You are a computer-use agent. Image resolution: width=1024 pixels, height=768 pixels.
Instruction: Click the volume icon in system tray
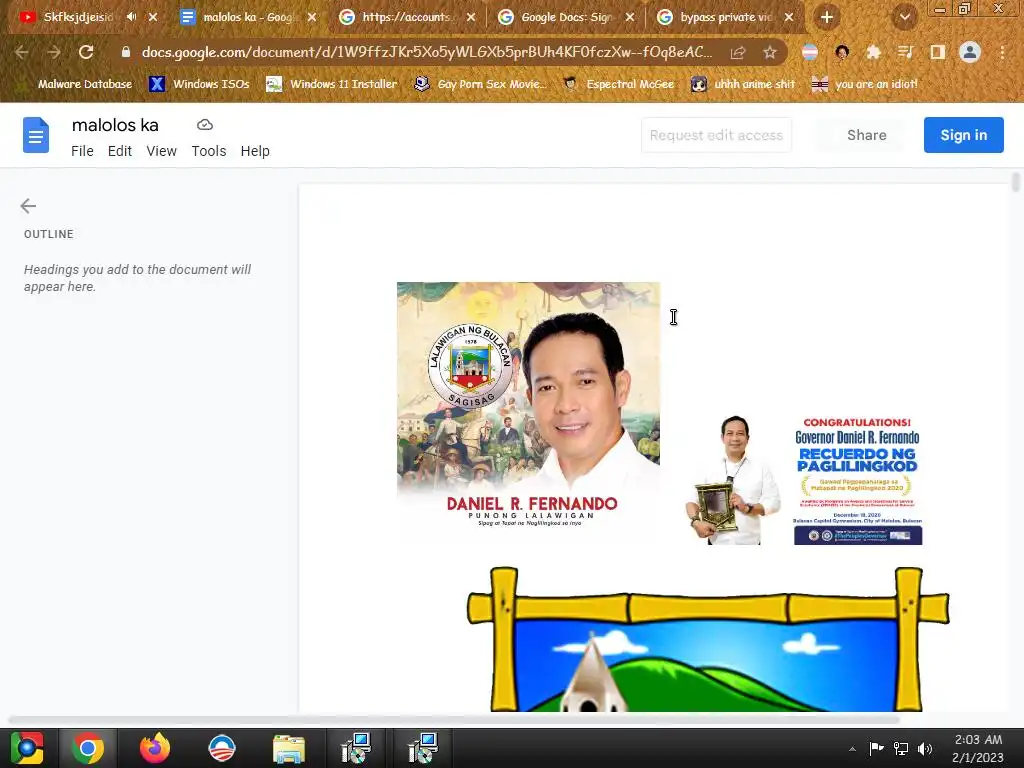tap(925, 748)
